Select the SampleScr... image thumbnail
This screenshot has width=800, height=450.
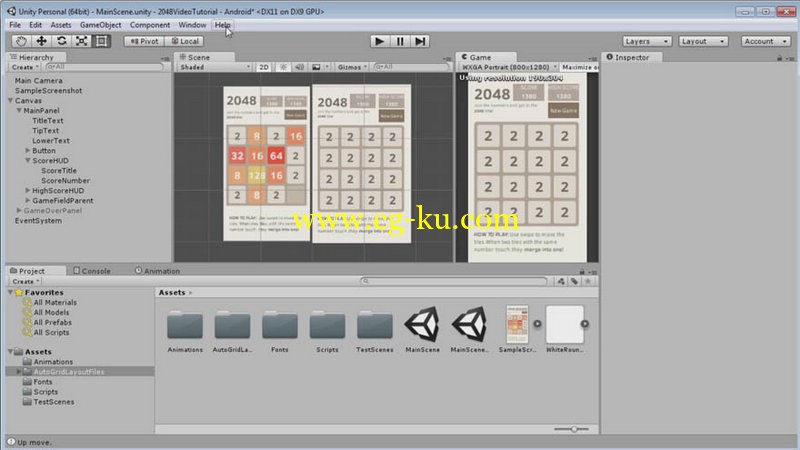coord(517,324)
